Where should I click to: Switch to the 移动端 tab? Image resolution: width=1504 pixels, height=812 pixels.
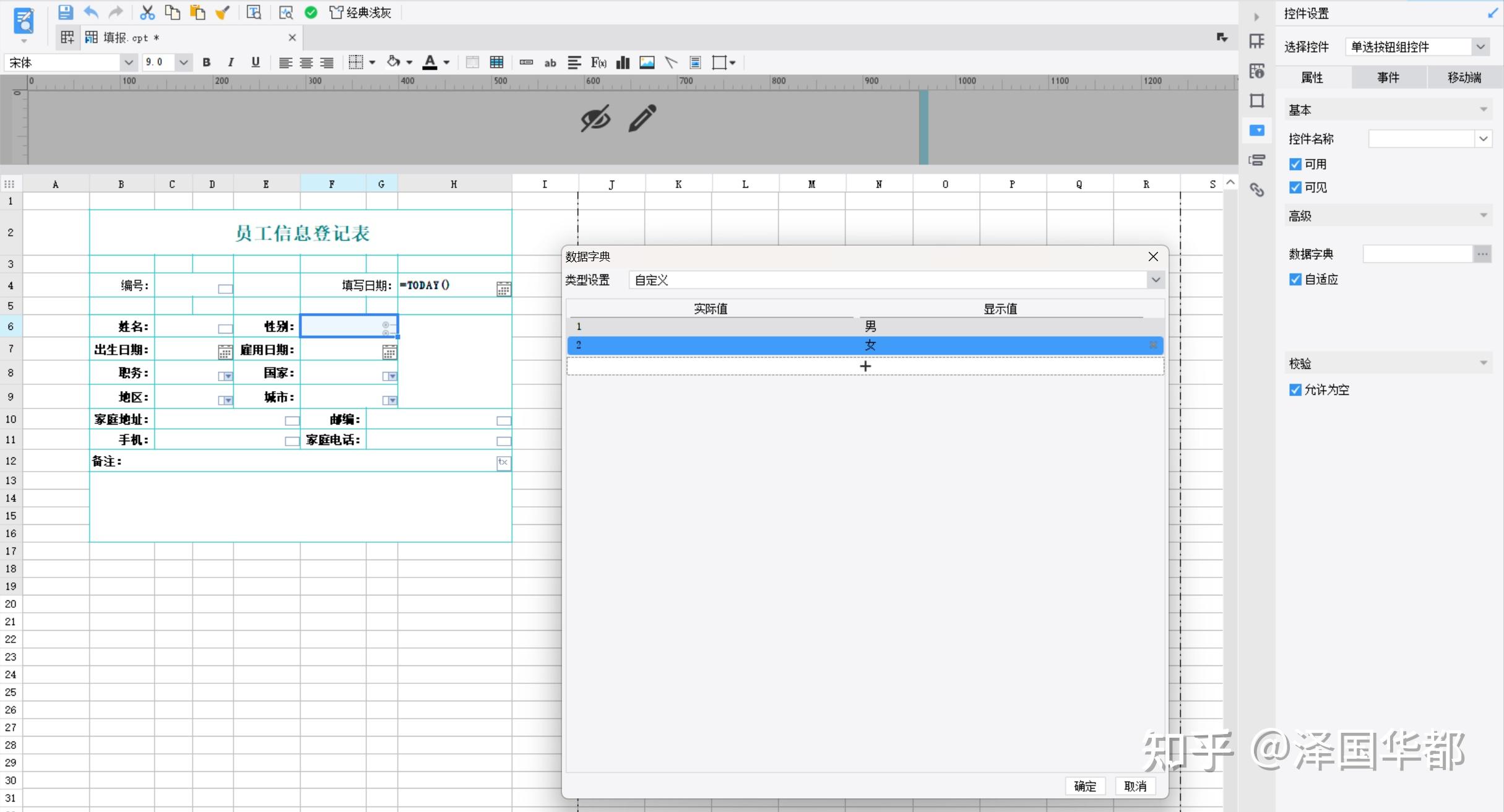[x=1464, y=77]
